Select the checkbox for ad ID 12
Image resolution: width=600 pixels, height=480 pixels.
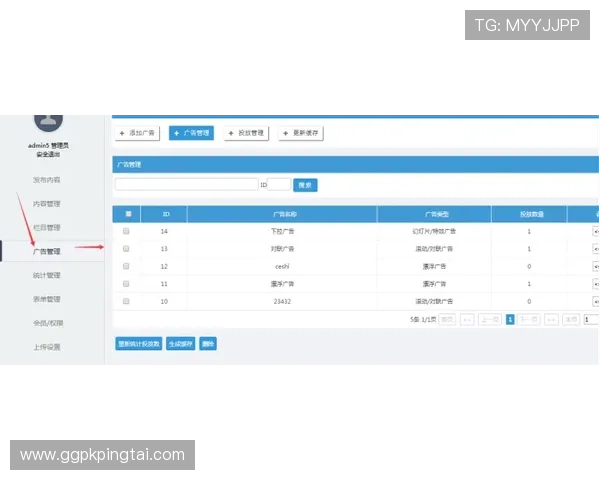(126, 266)
